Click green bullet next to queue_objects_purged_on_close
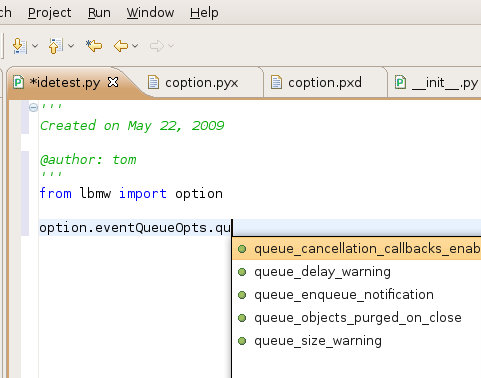The height and width of the screenshot is (378, 481). coord(242,318)
